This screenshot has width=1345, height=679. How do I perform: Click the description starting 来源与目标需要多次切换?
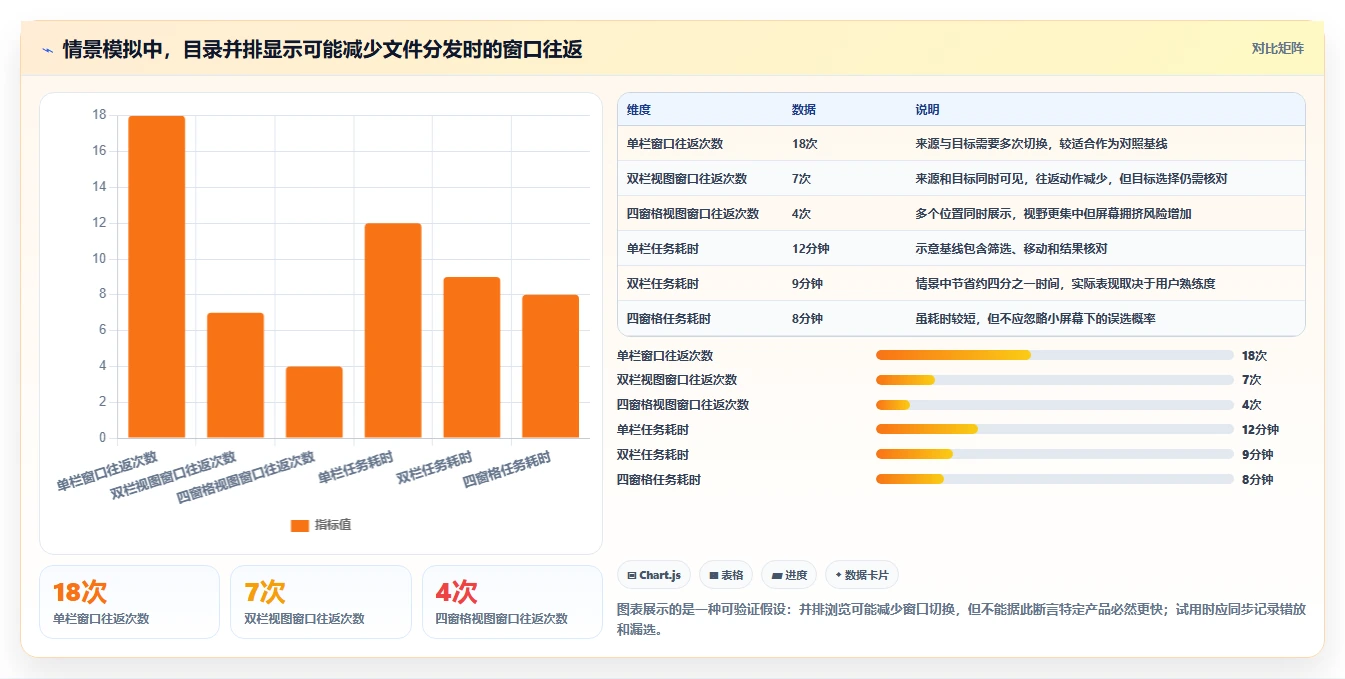(x=1041, y=144)
